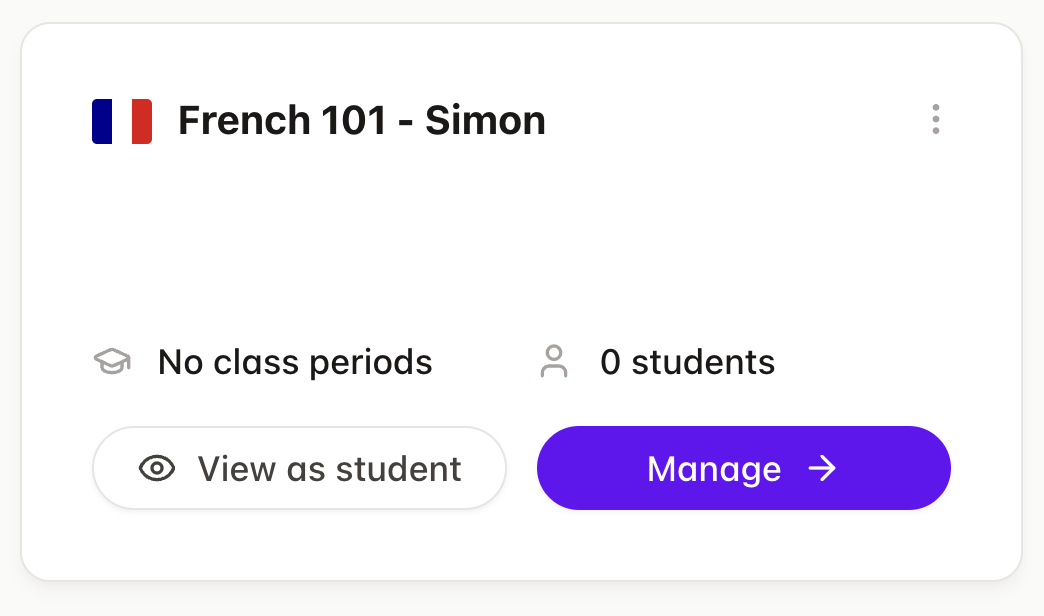This screenshot has height=616, width=1044.
Task: Open the three-dot class options menu
Action: click(x=935, y=119)
